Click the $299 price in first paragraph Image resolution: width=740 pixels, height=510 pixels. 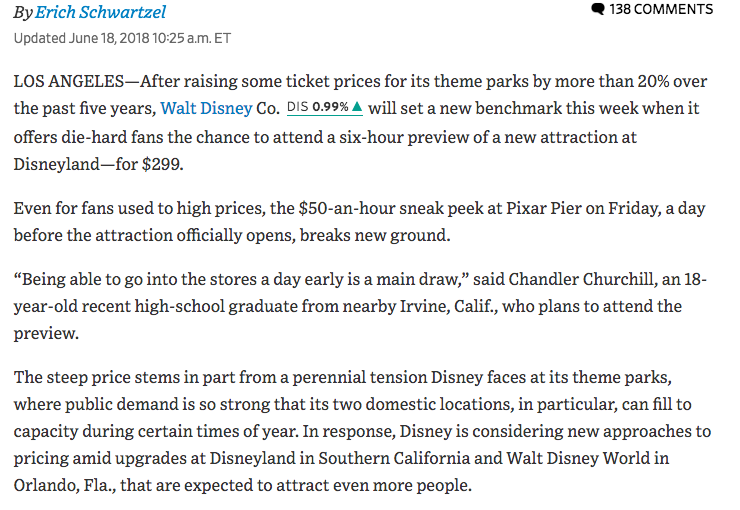click(x=160, y=164)
